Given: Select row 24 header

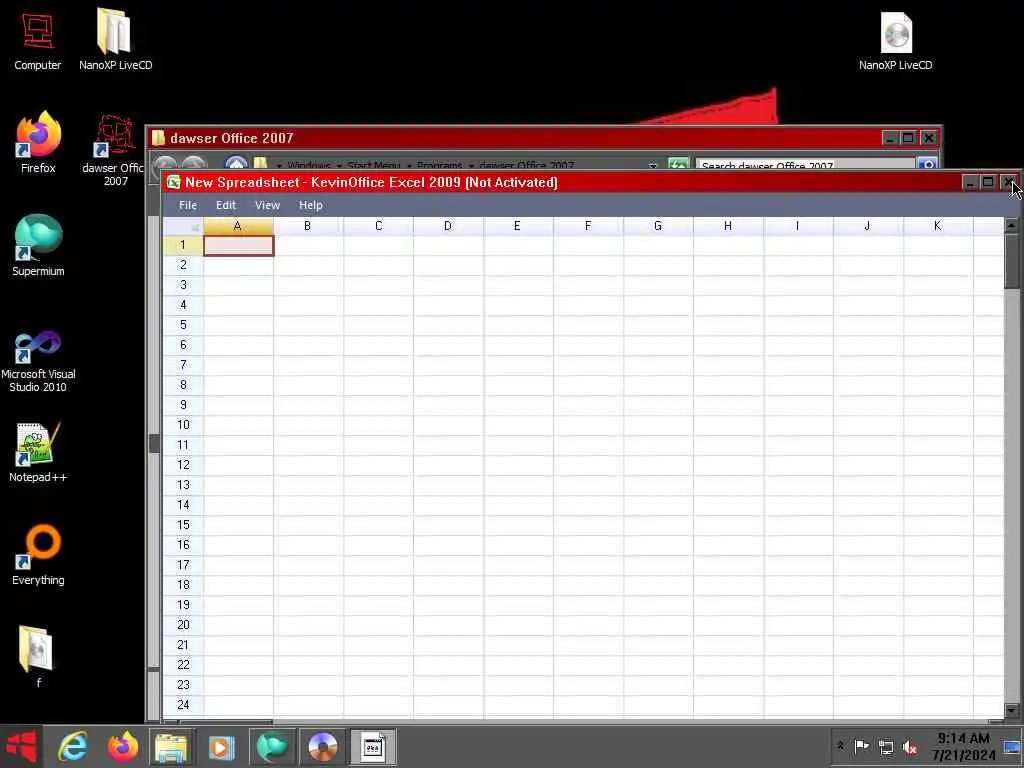Looking at the screenshot, I should pyautogui.click(x=183, y=705).
